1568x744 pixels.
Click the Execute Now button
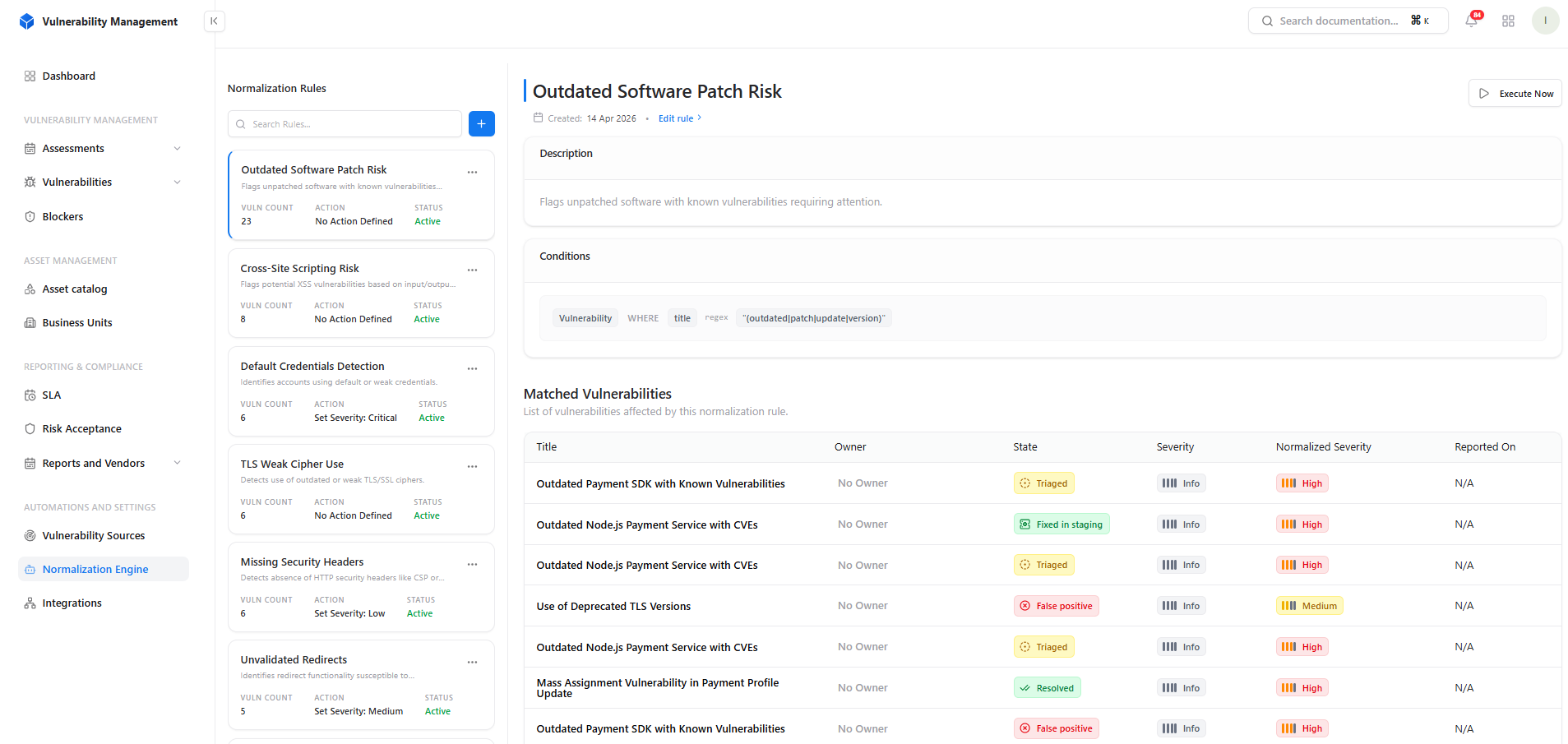(x=1515, y=94)
